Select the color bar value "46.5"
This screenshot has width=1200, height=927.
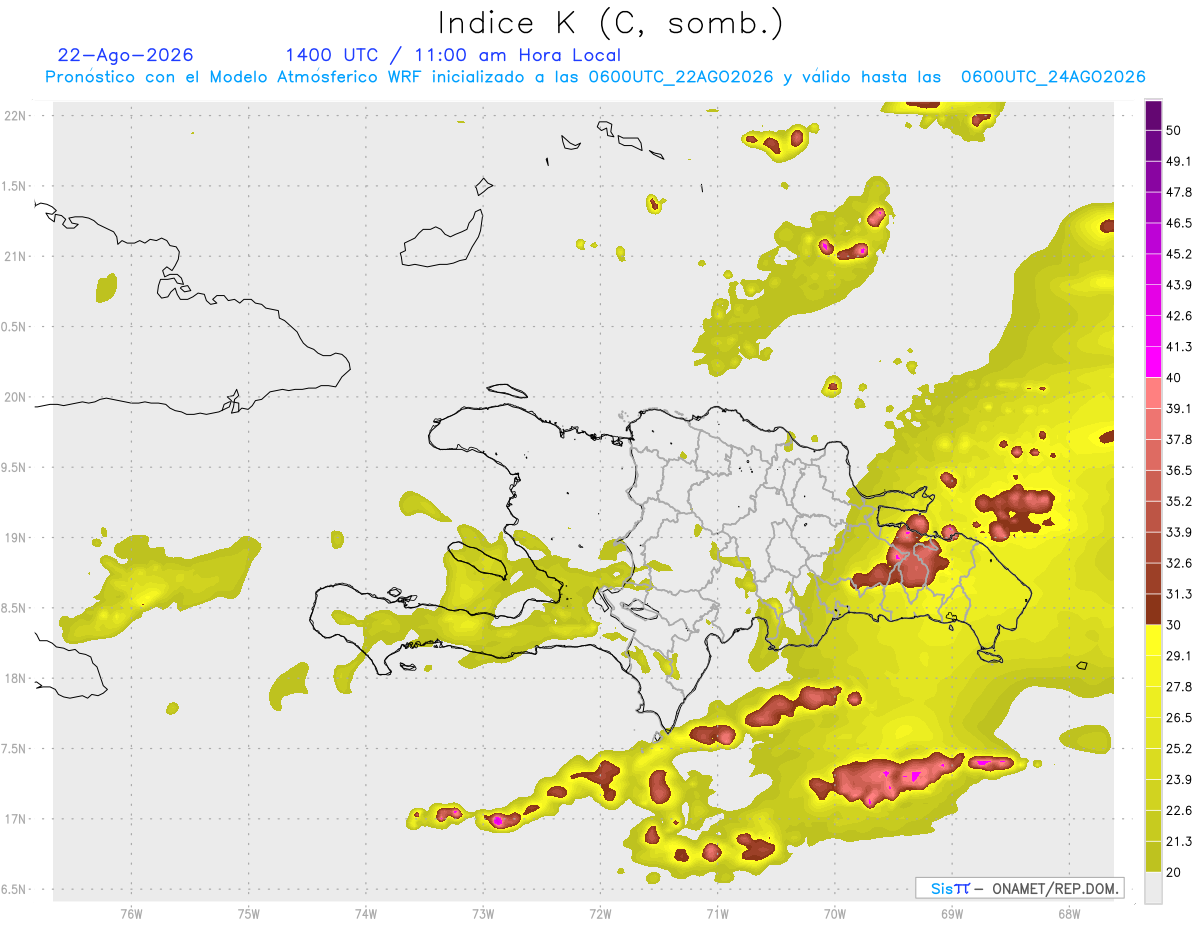1180,223
